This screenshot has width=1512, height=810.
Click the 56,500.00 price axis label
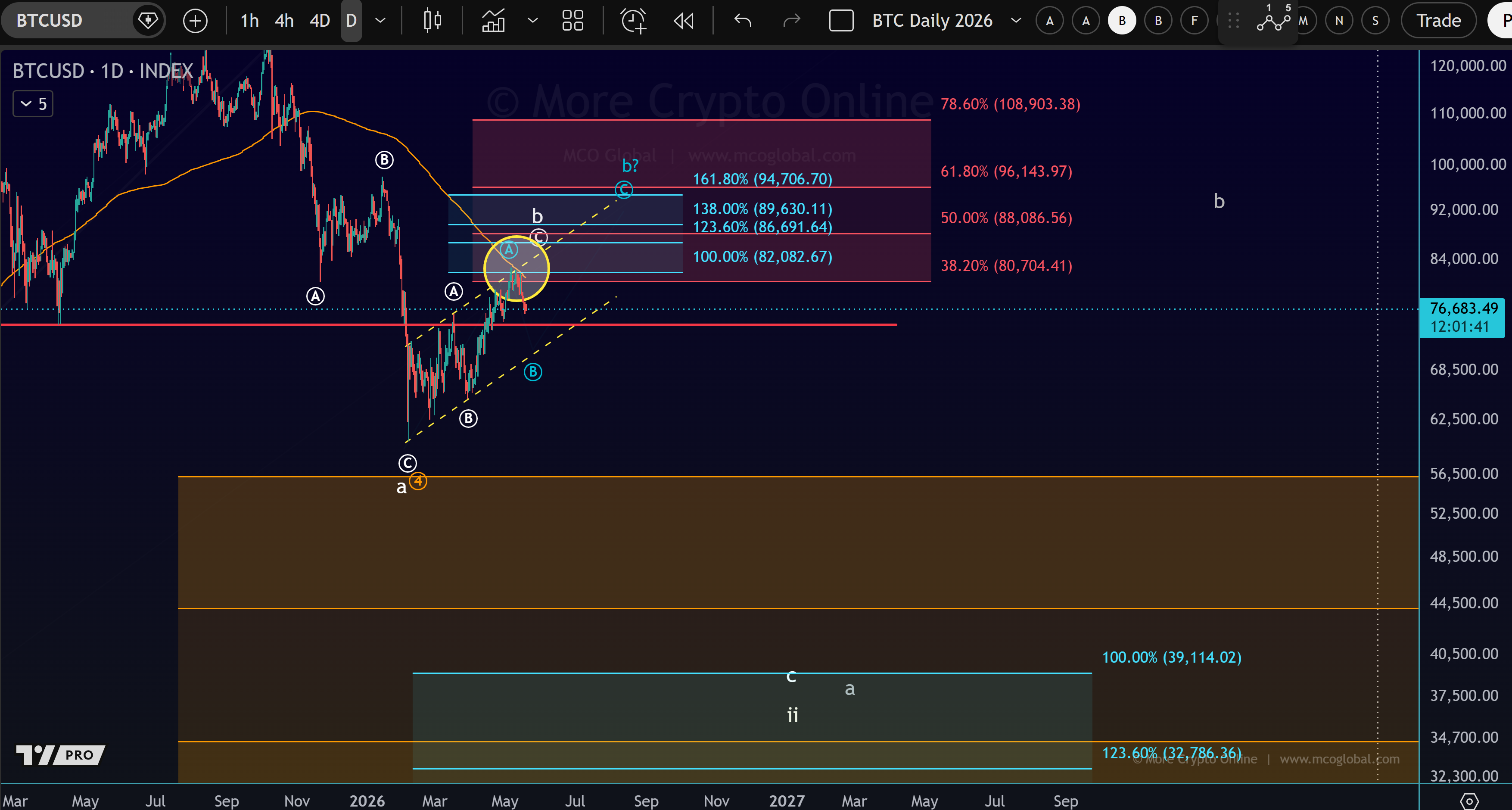point(1464,474)
